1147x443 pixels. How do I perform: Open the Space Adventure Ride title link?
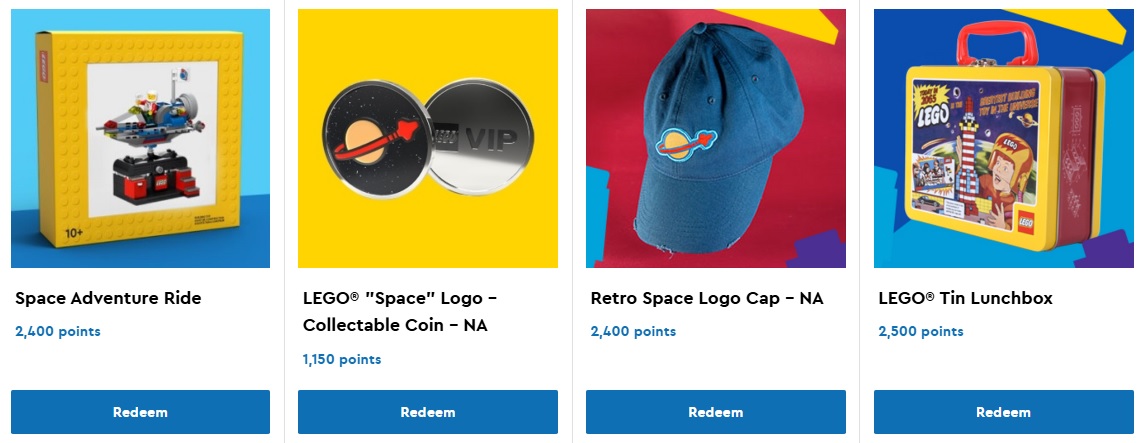[108, 298]
